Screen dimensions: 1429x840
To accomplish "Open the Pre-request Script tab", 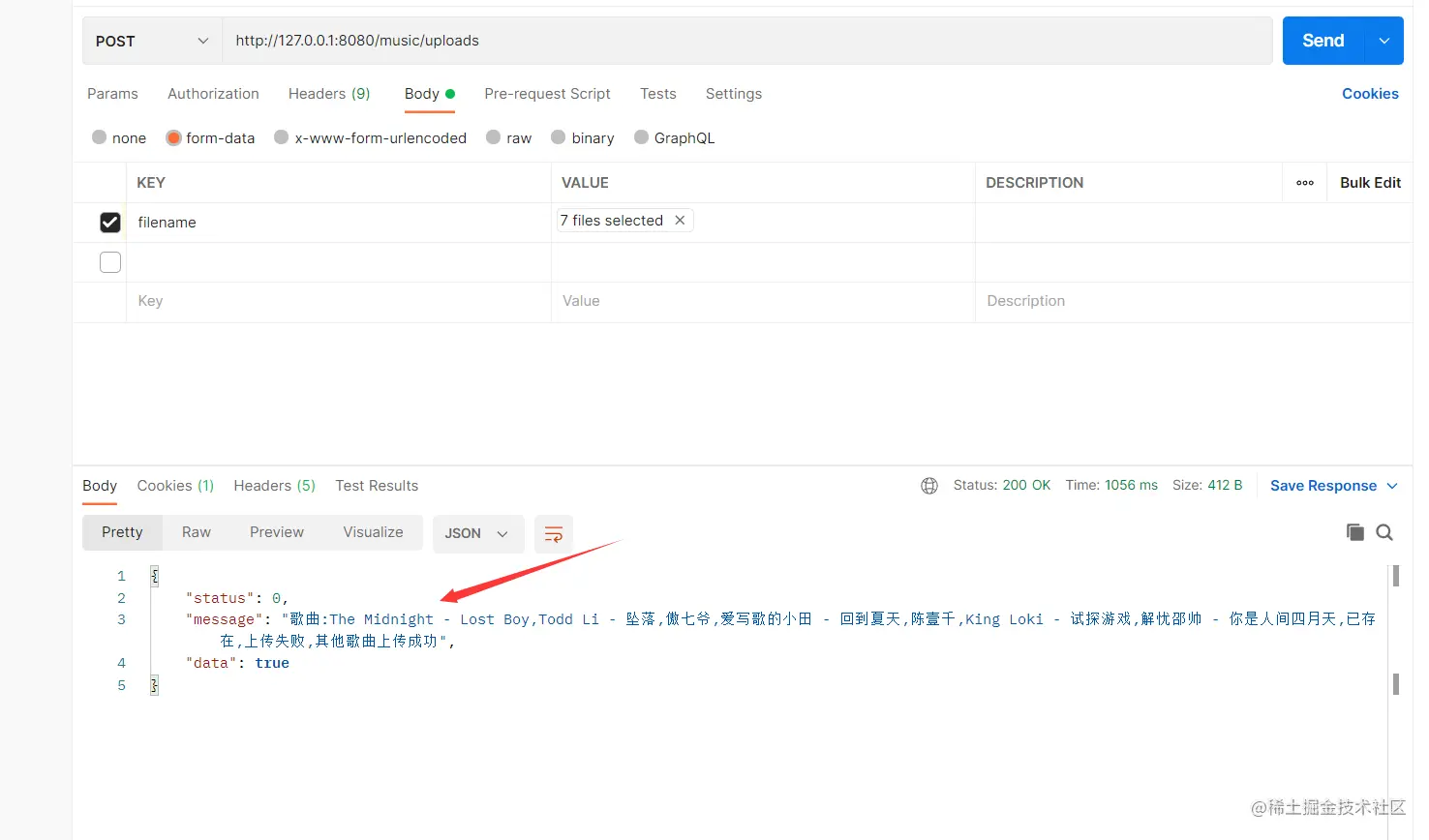I will (x=547, y=94).
